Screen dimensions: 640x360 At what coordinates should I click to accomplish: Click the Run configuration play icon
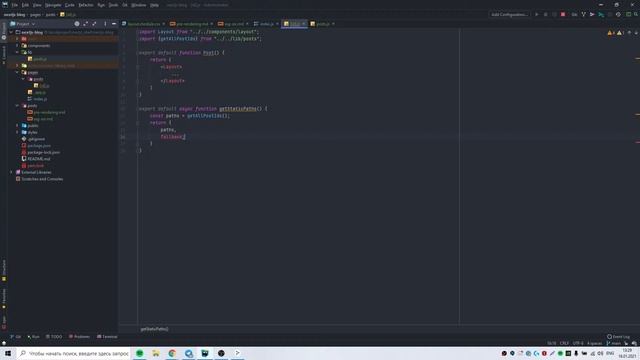537,14
